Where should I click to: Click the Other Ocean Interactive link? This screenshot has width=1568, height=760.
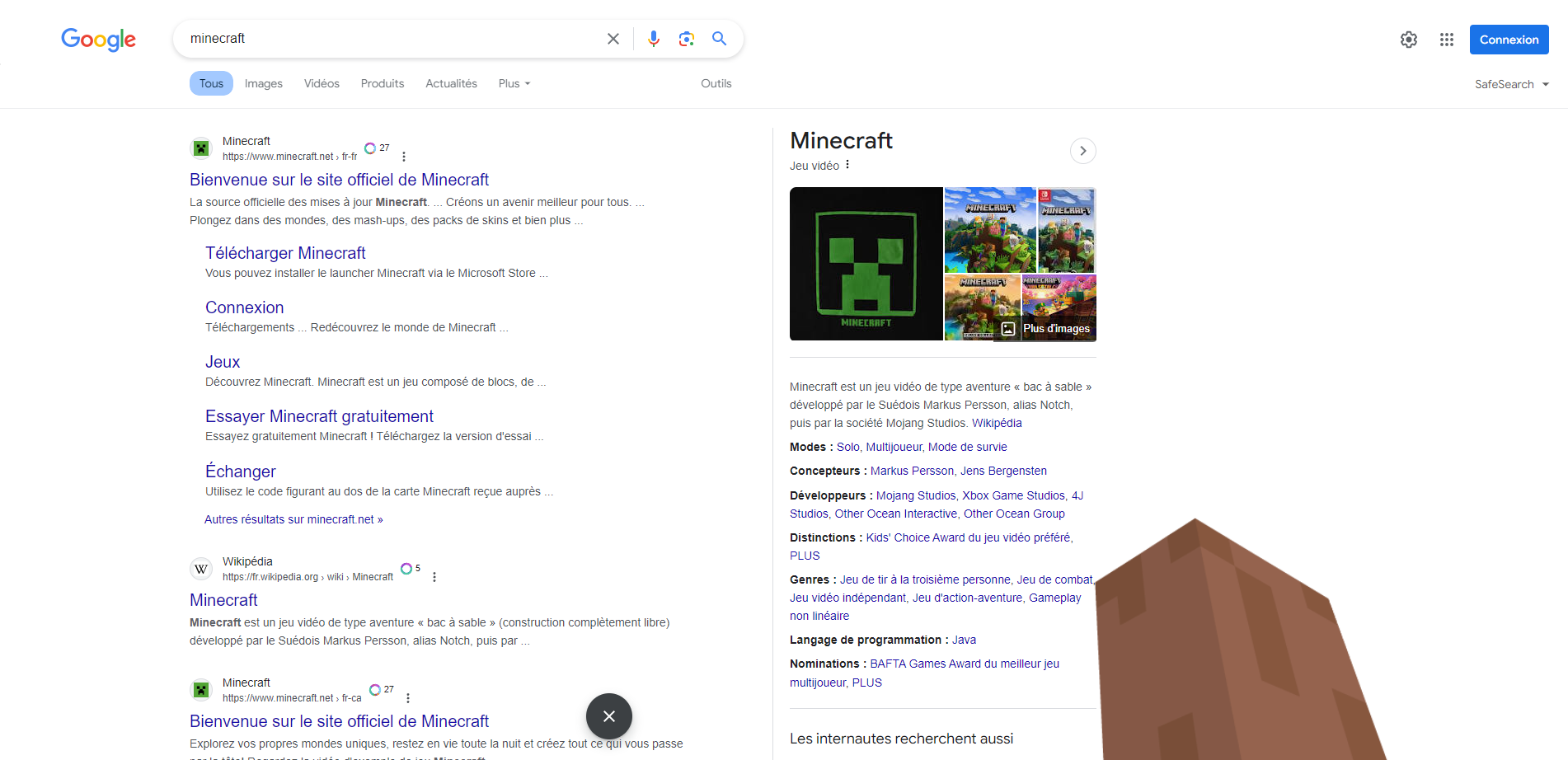click(x=896, y=514)
